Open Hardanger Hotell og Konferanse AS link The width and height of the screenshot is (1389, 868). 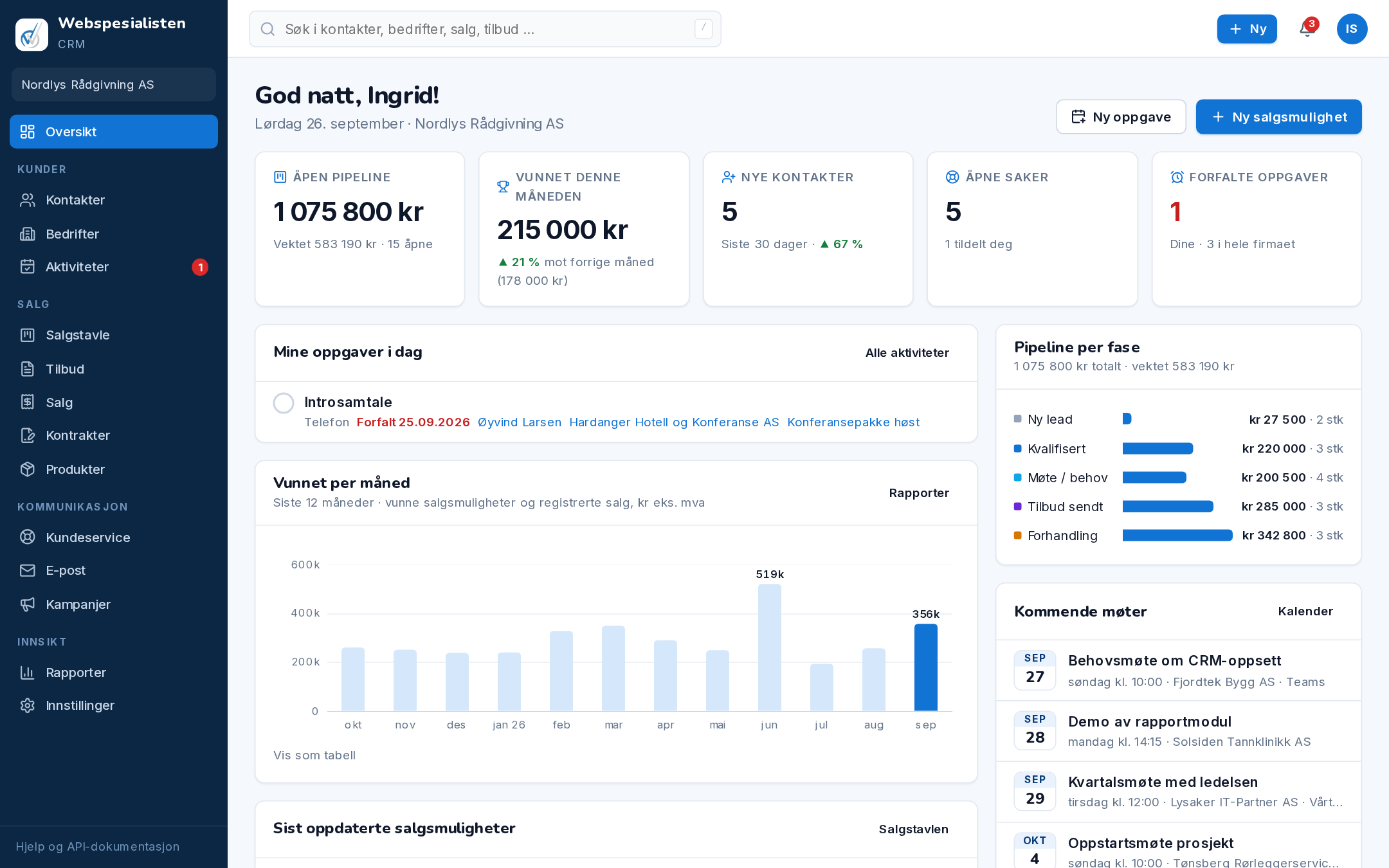(x=674, y=422)
